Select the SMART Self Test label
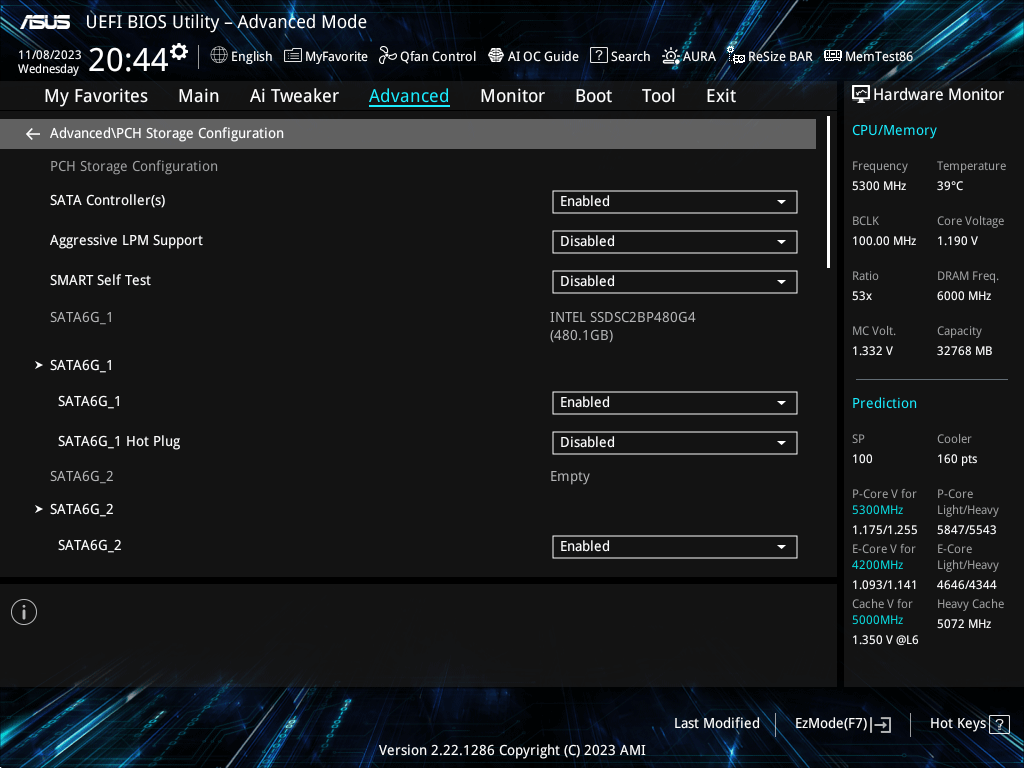The image size is (1024, 768). click(100, 280)
